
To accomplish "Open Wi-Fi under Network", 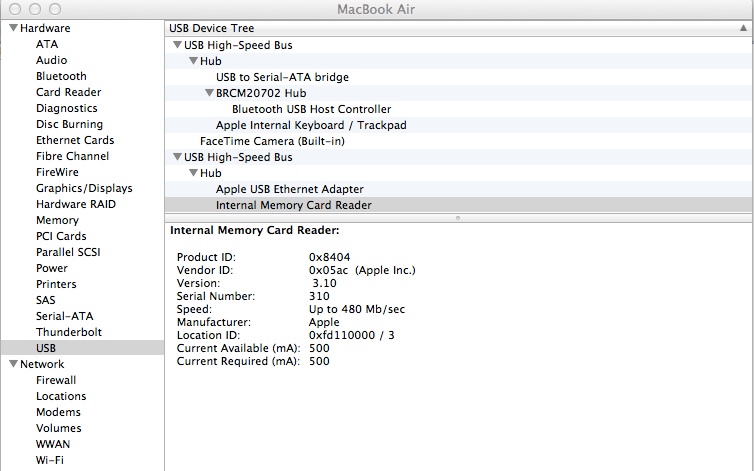I will [50, 459].
